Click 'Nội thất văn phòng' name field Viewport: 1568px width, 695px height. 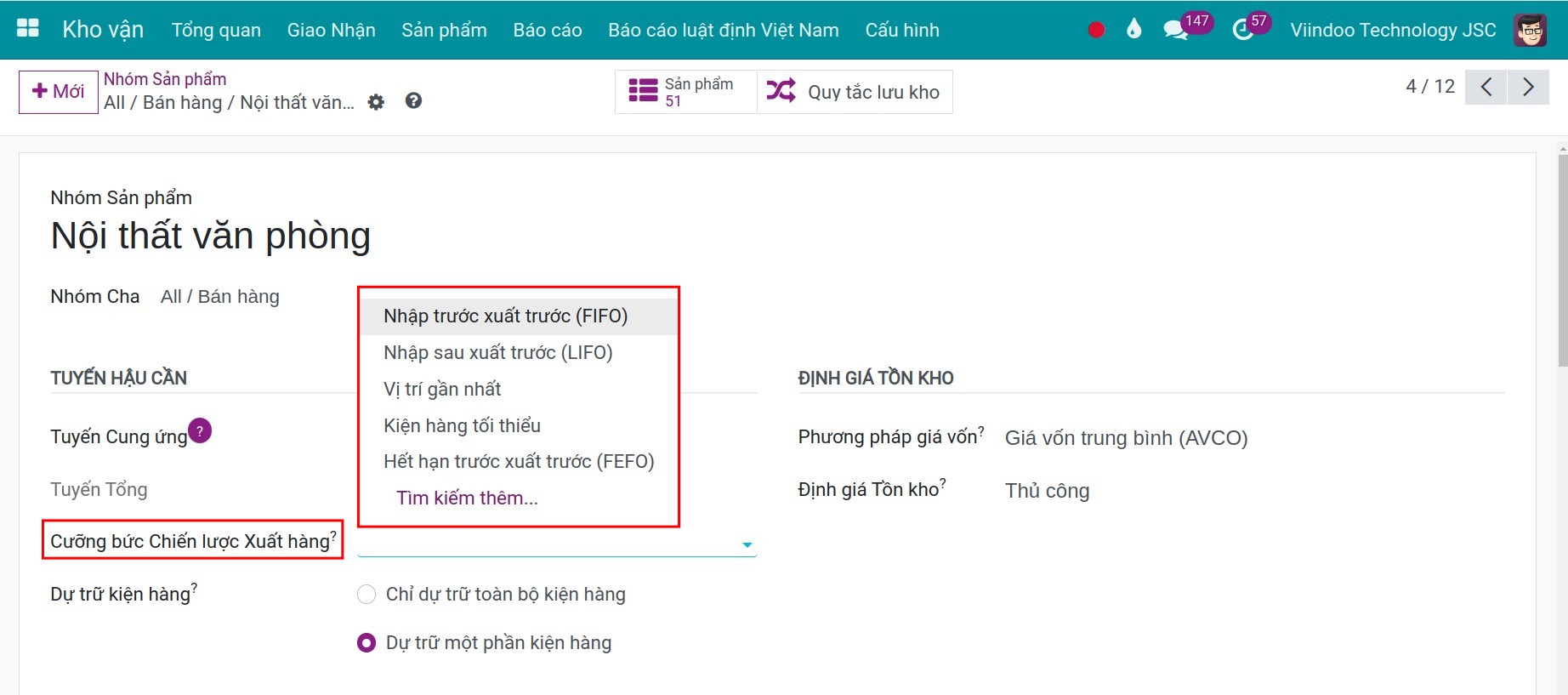211,236
